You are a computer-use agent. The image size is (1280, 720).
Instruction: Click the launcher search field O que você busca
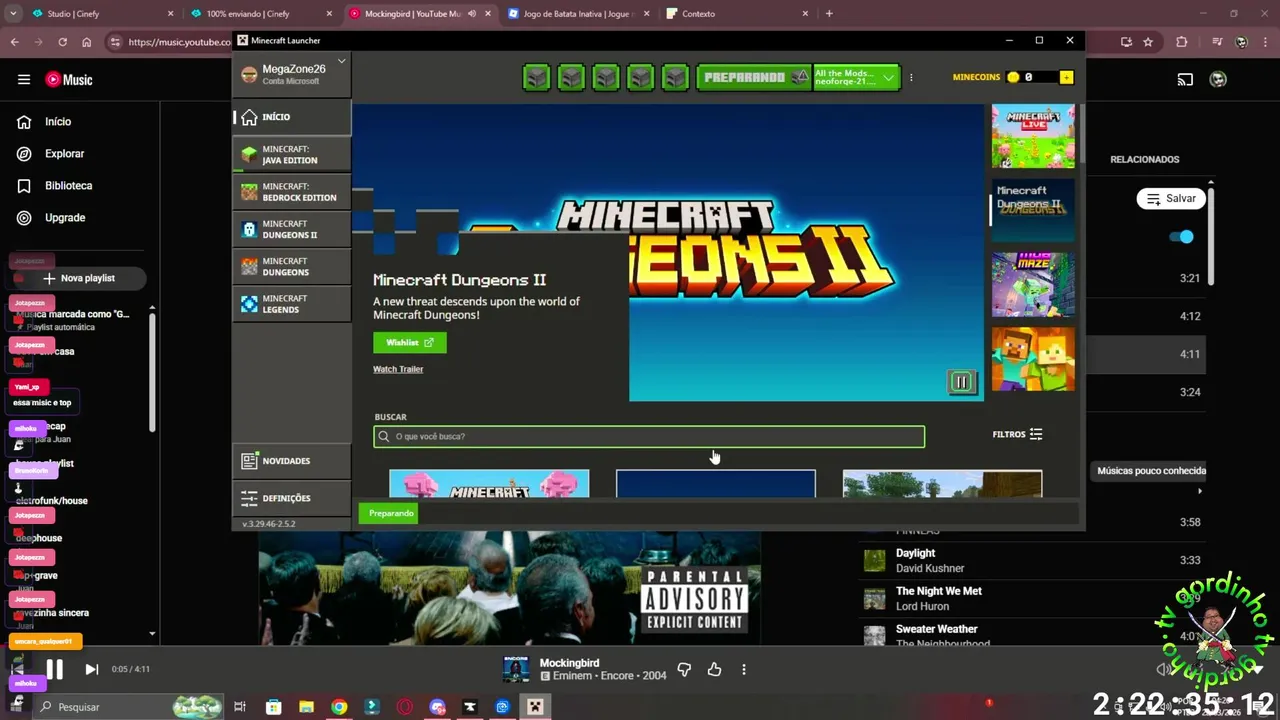pos(649,436)
